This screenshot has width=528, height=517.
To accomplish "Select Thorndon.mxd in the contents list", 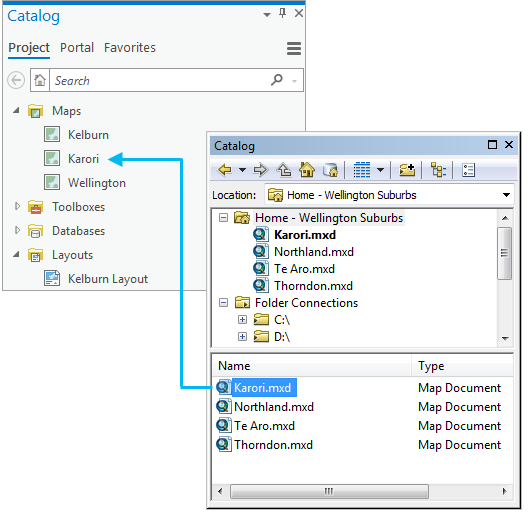I will (x=273, y=445).
